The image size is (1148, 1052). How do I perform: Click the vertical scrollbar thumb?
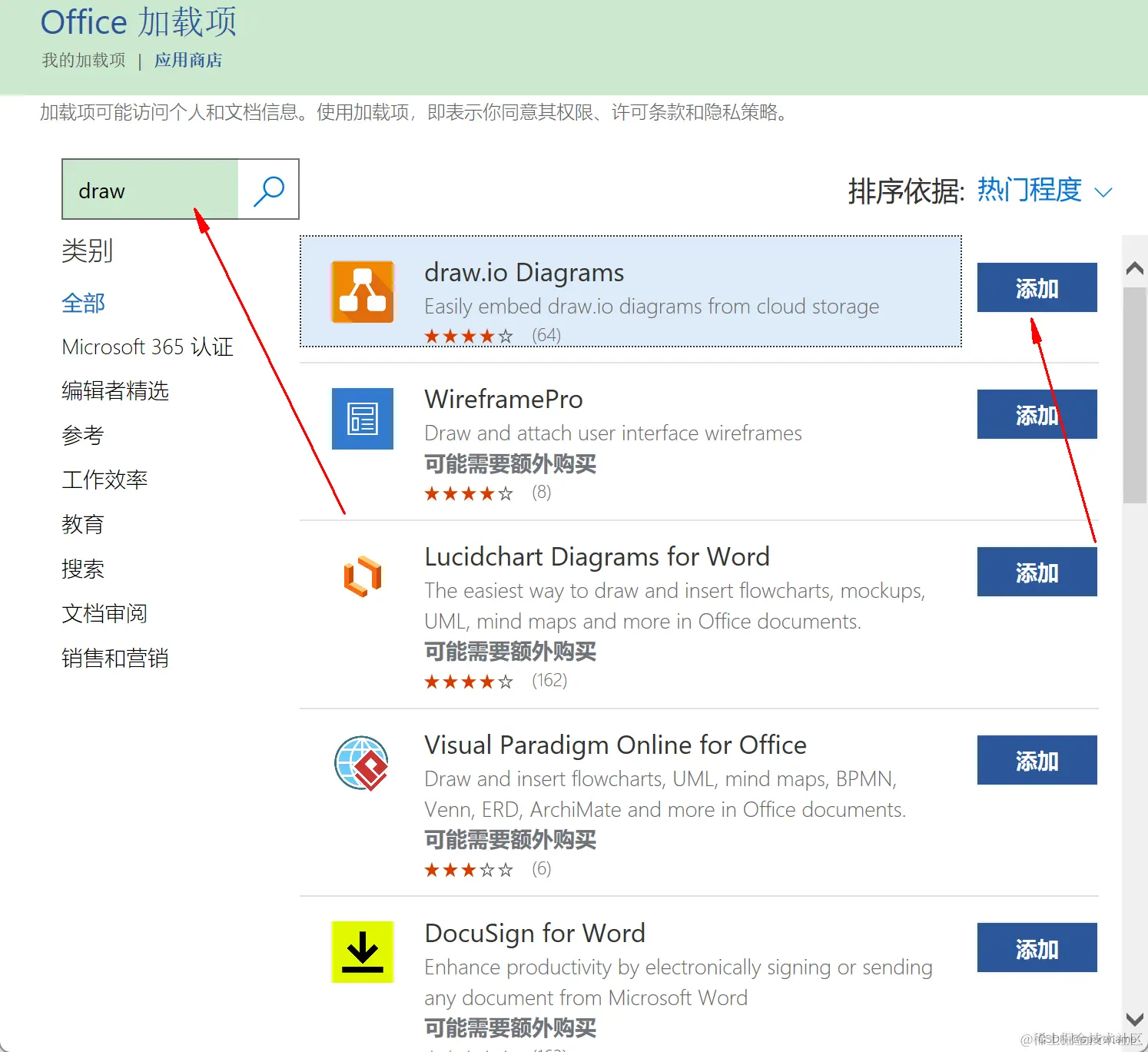coord(1135,395)
